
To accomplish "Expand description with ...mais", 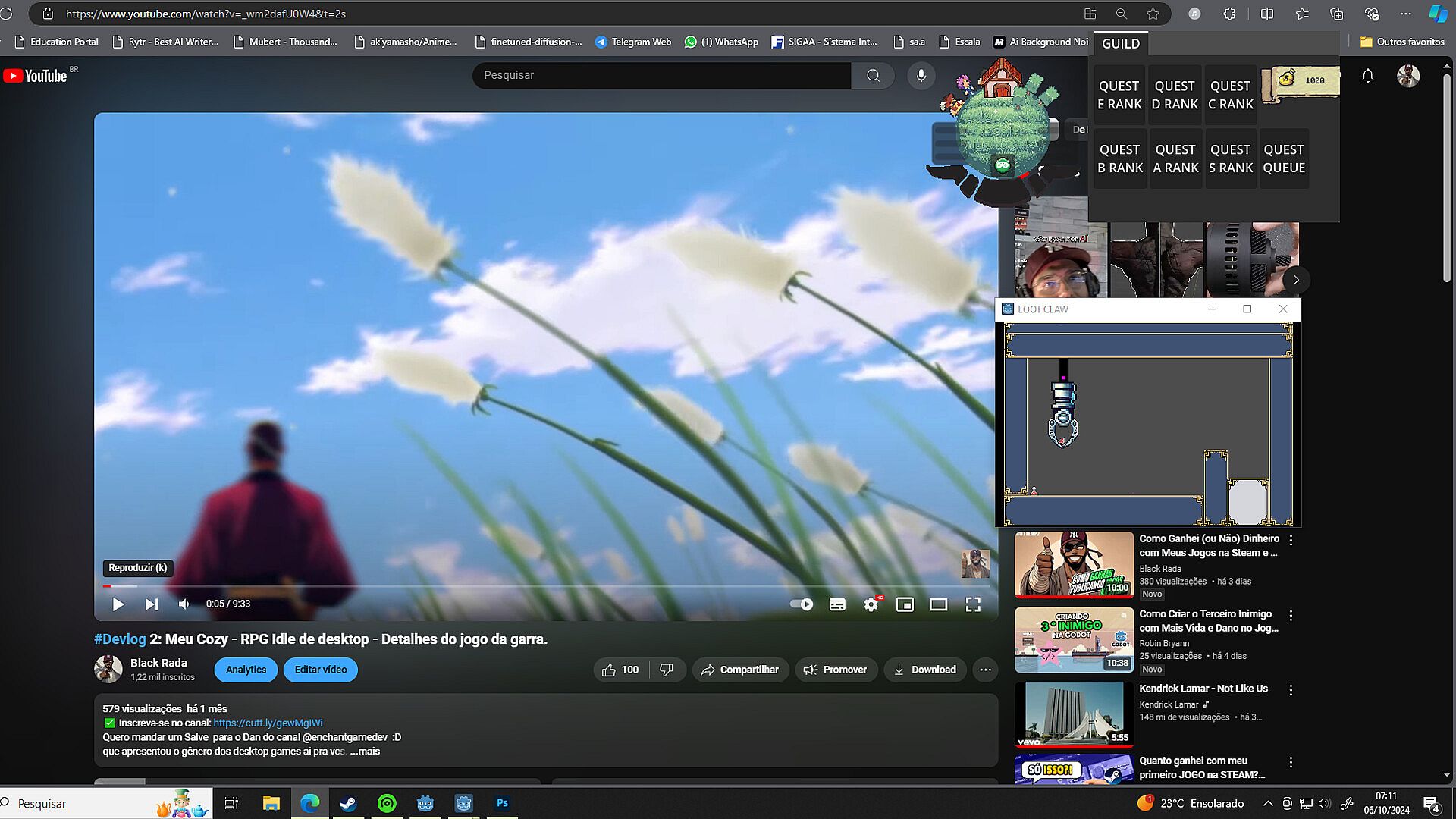I will click(366, 752).
